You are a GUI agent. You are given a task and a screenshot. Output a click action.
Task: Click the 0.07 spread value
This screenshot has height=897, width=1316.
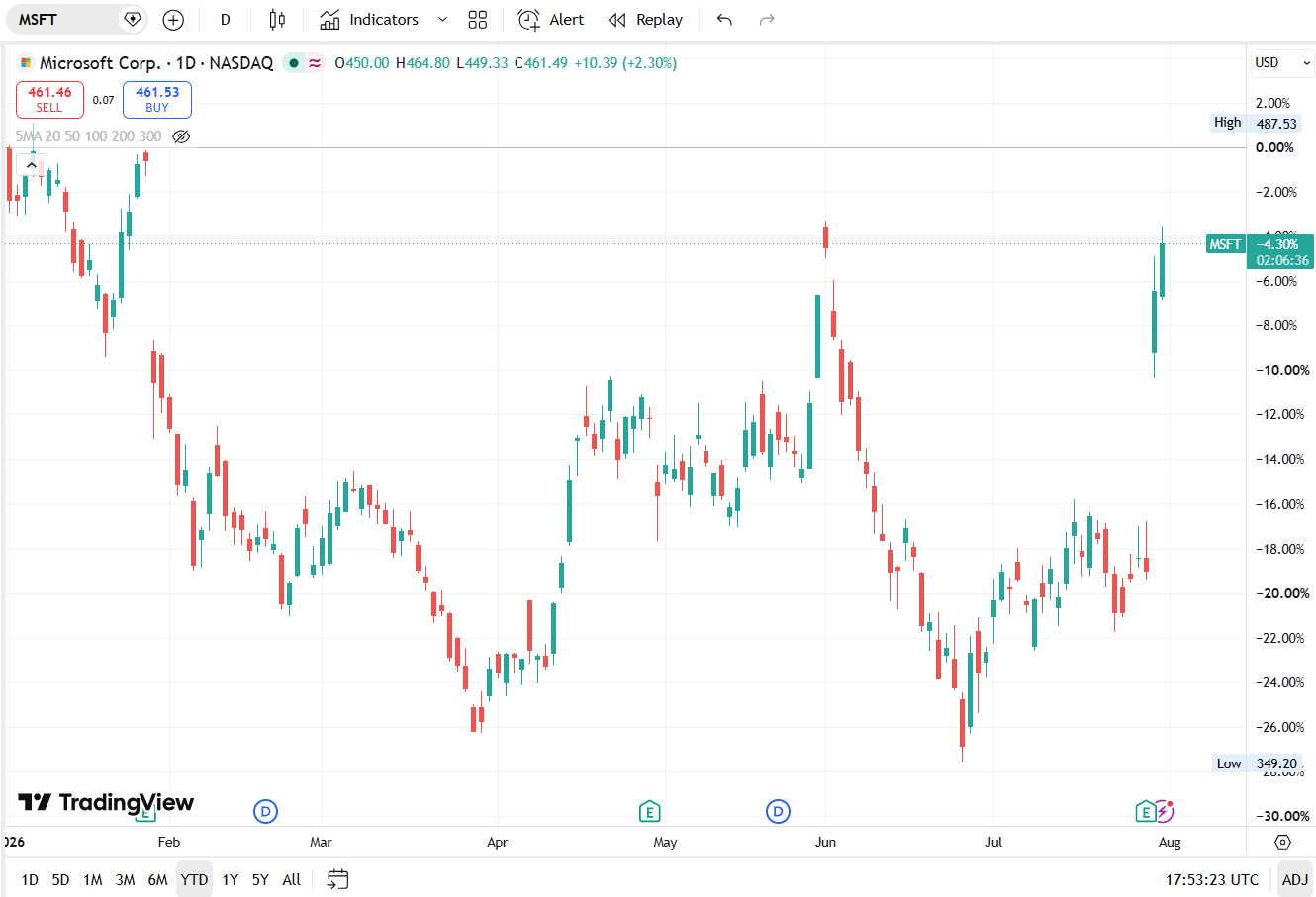[103, 100]
